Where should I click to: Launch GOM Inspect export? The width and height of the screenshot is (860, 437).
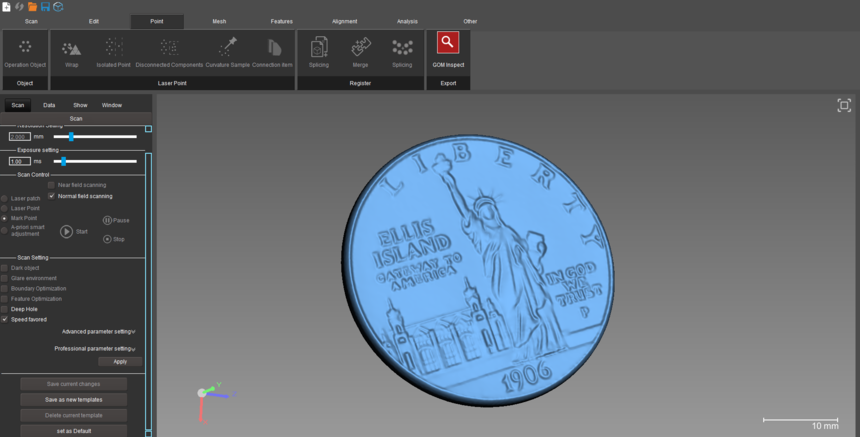[x=448, y=50]
